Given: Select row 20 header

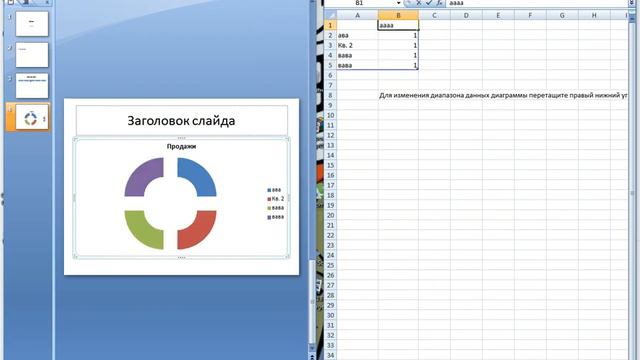Looking at the screenshot, I should click(330, 215).
